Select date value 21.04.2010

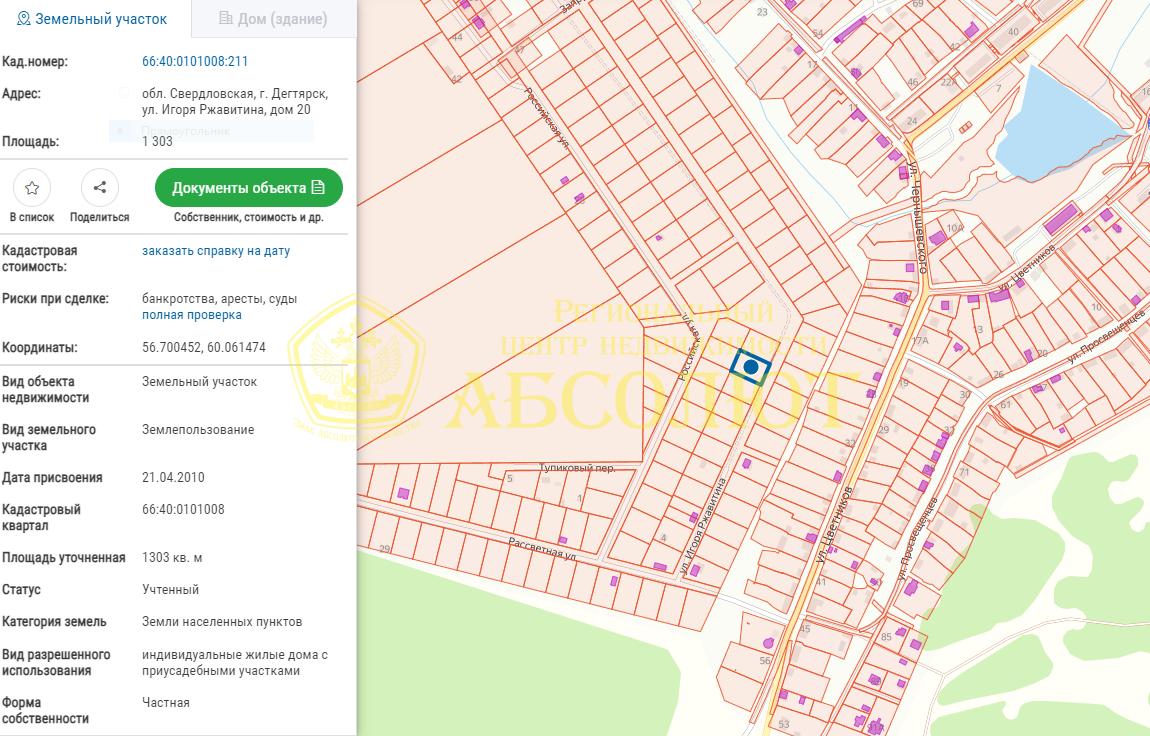[x=173, y=477]
